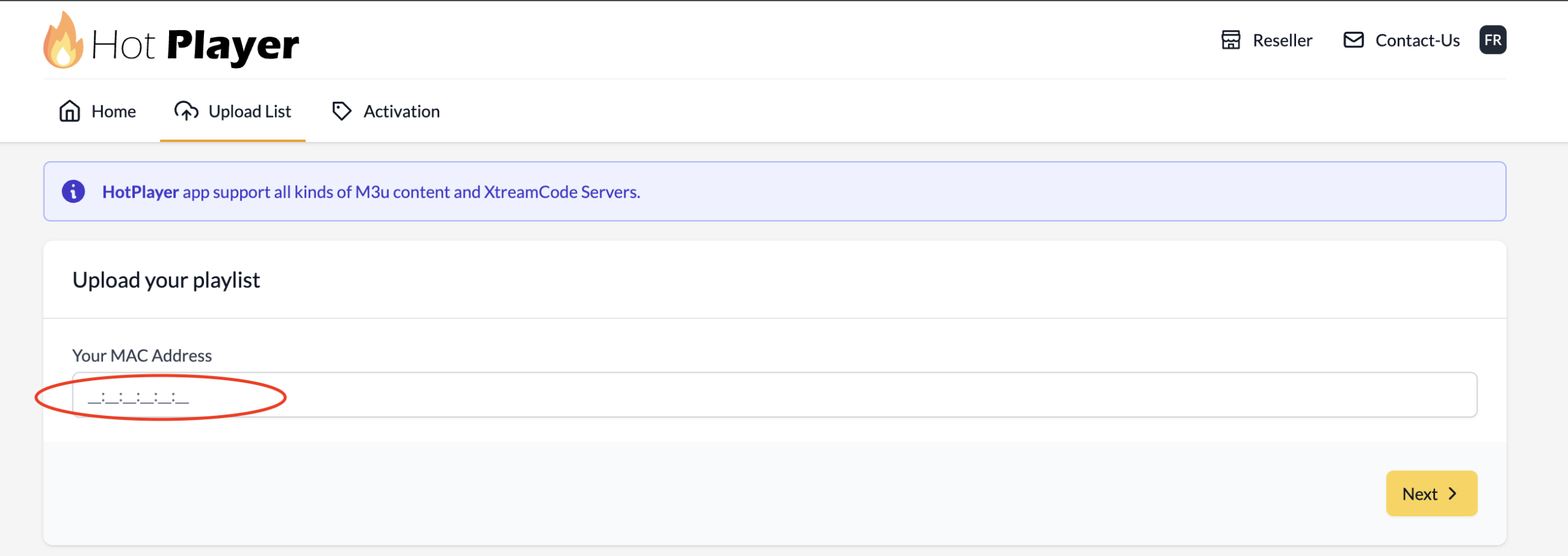Click the HotPlayer bold link in banner
This screenshot has width=1568, height=556.
point(140,192)
